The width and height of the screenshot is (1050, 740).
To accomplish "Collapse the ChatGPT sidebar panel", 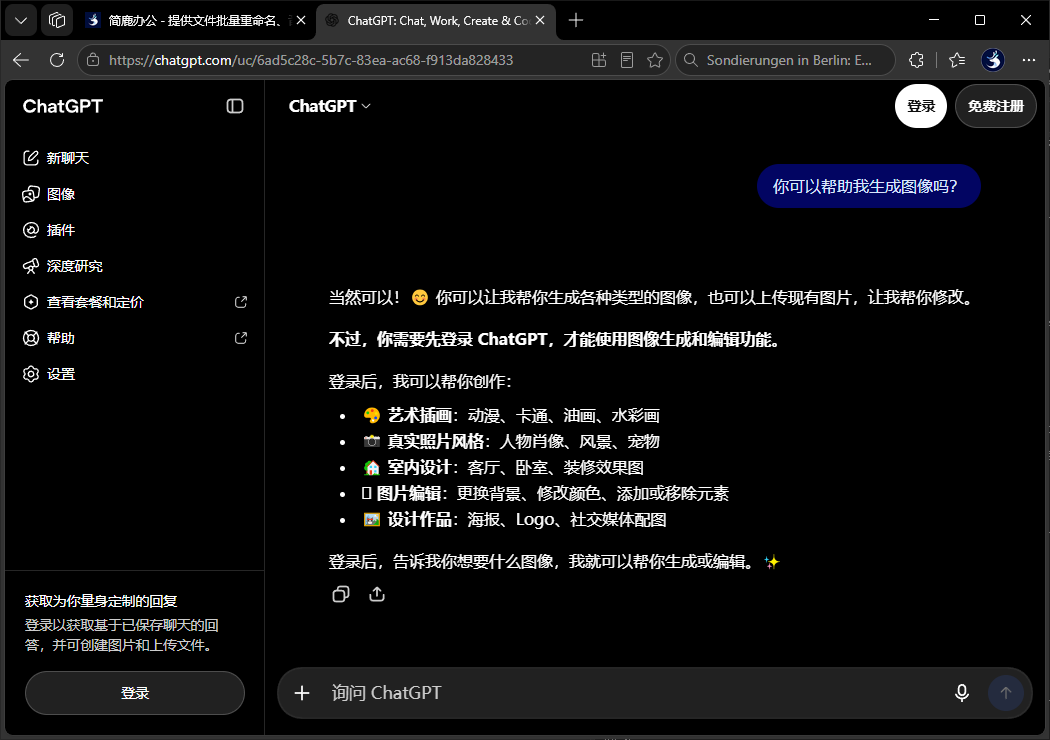I will click(x=235, y=106).
